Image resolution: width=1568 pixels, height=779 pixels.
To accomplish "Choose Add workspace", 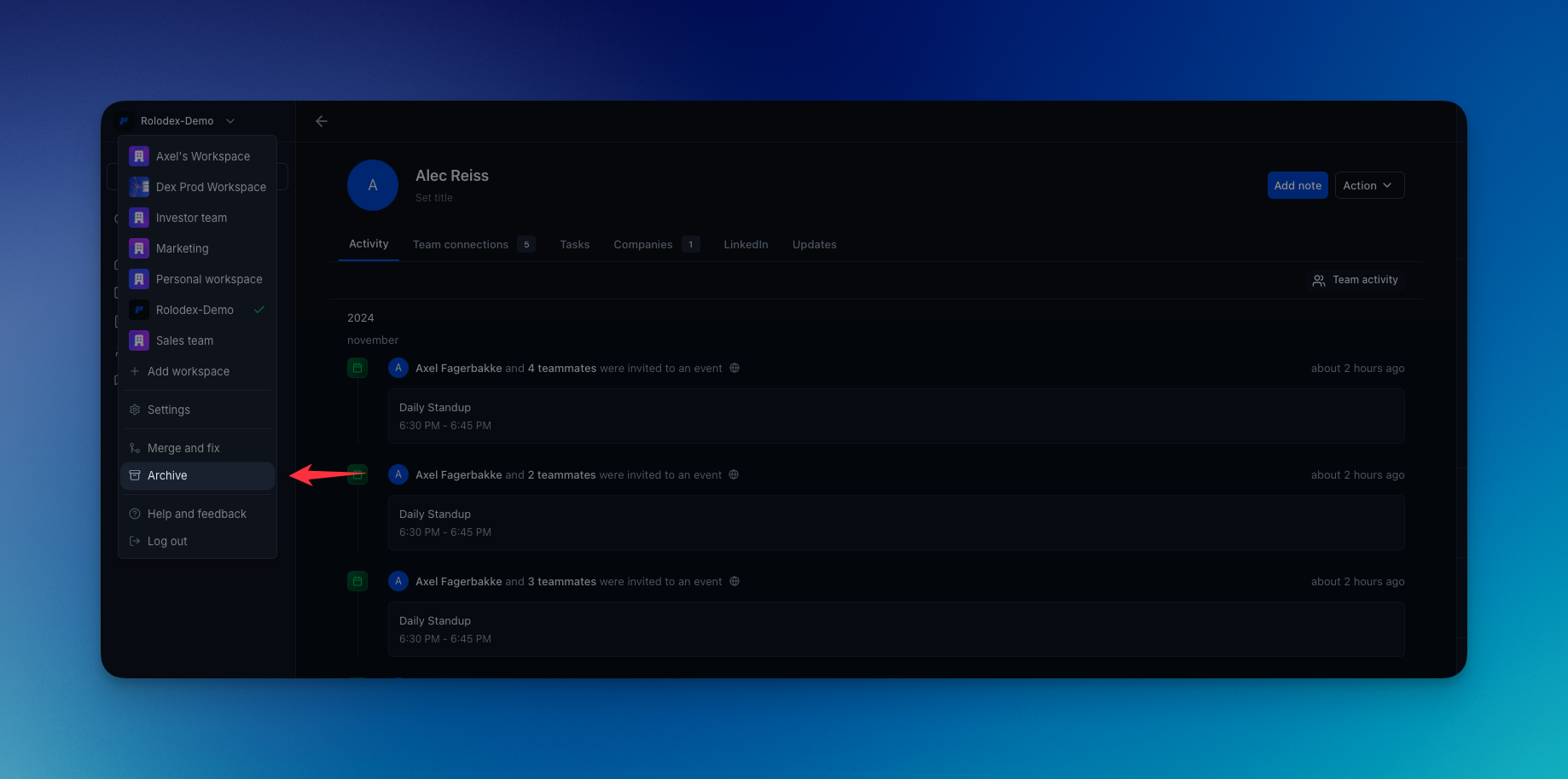I will pos(197,371).
